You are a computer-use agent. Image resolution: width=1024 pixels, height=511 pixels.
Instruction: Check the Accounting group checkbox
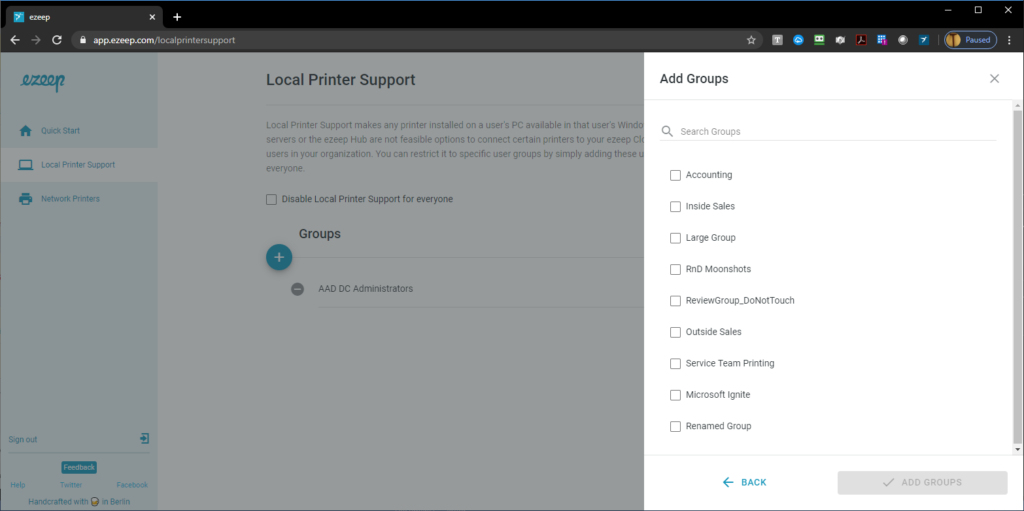click(x=675, y=175)
